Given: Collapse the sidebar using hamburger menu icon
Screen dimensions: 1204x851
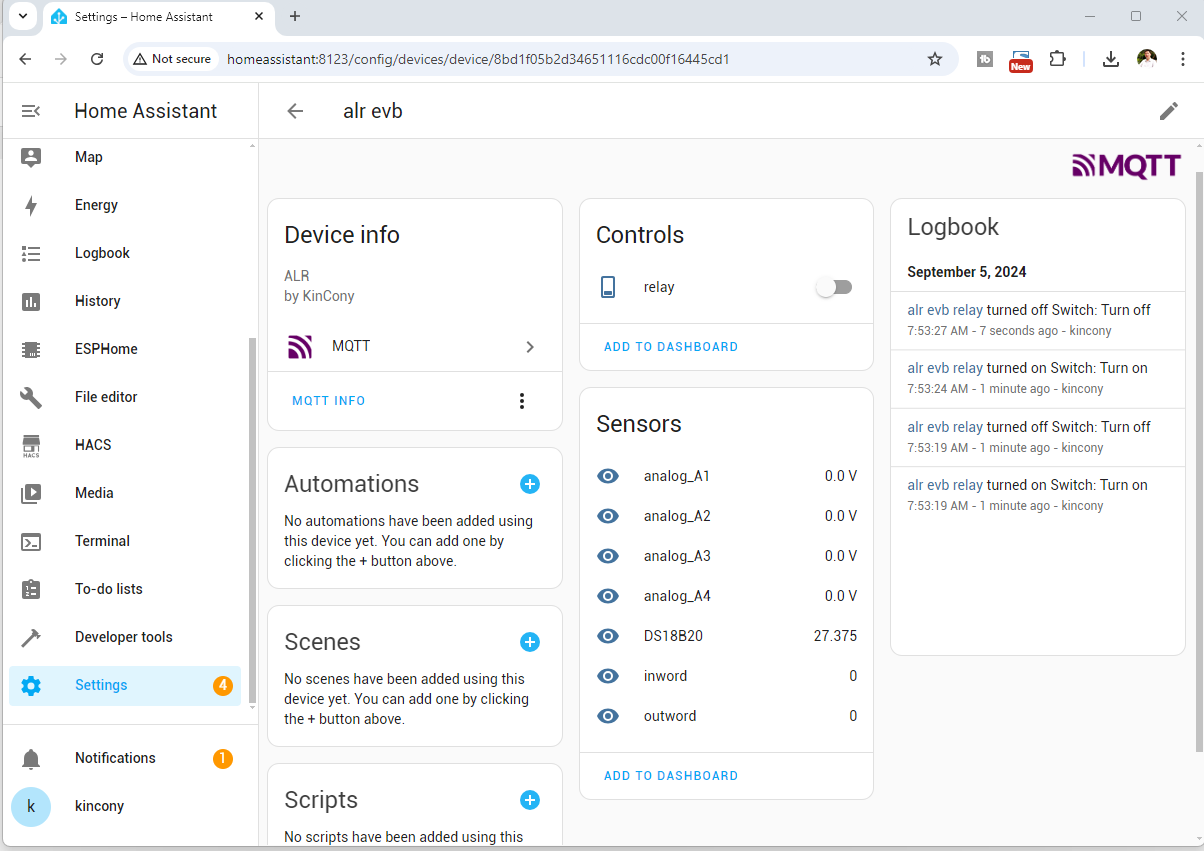Looking at the screenshot, I should click(31, 111).
